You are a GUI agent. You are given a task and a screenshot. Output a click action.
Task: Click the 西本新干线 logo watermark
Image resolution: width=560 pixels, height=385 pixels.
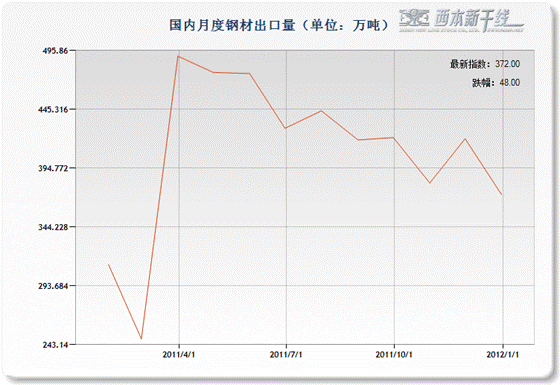click(x=461, y=20)
